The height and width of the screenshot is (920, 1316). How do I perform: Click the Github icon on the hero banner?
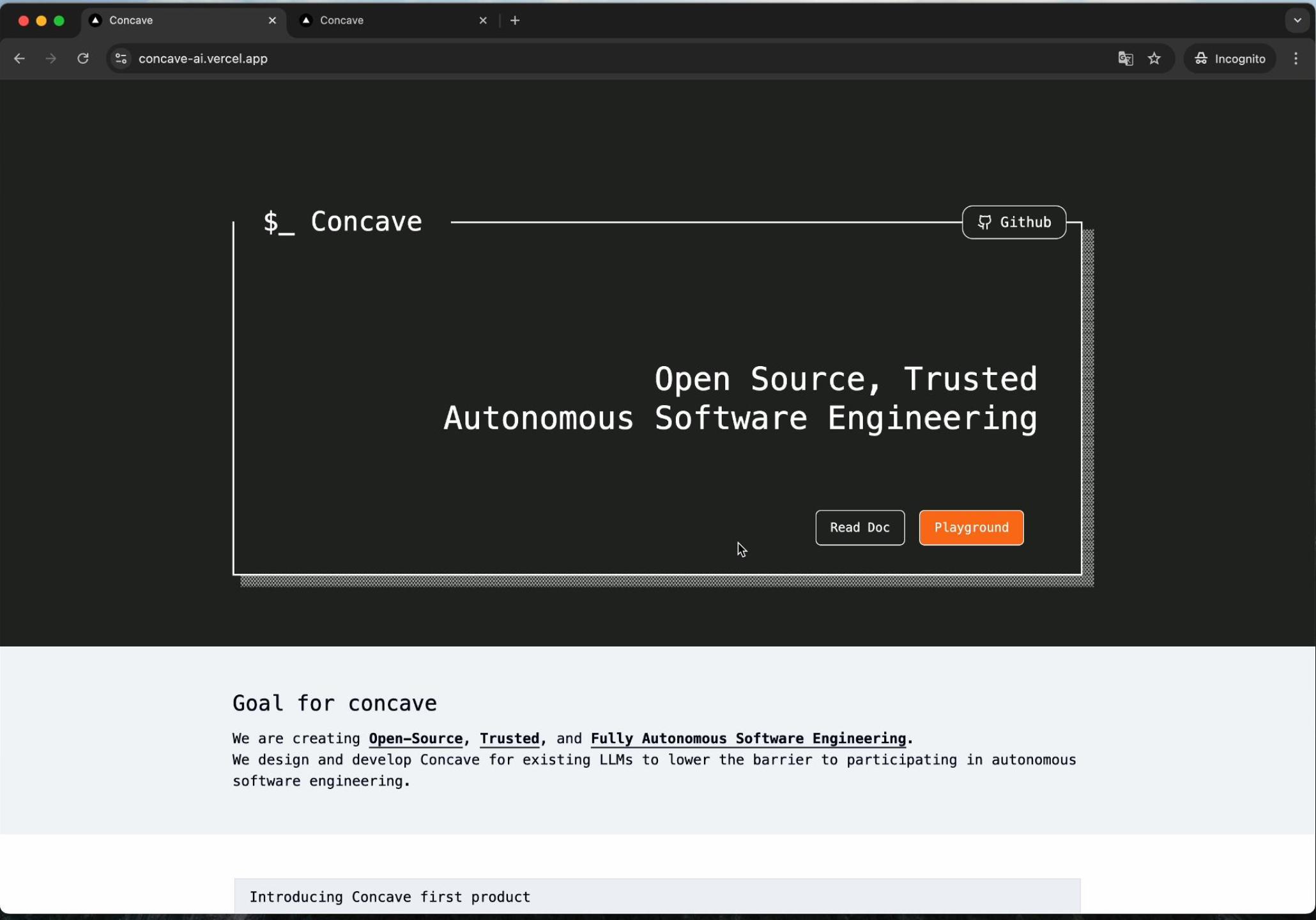tap(985, 222)
